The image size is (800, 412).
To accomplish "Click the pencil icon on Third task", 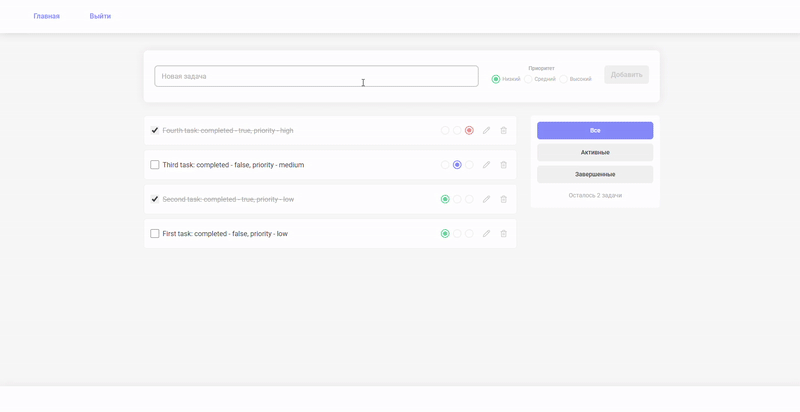I will pyautogui.click(x=486, y=165).
